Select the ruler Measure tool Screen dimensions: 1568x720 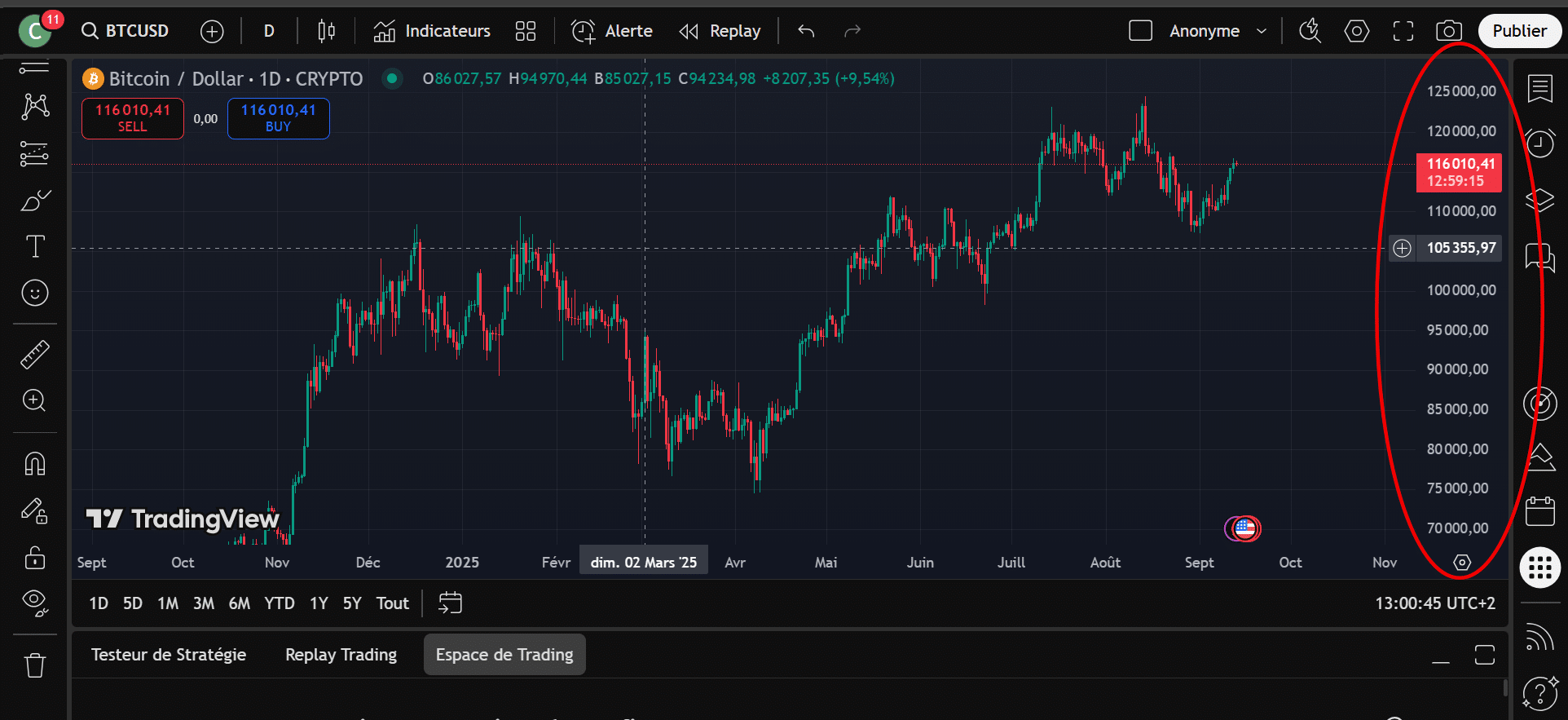coord(35,355)
